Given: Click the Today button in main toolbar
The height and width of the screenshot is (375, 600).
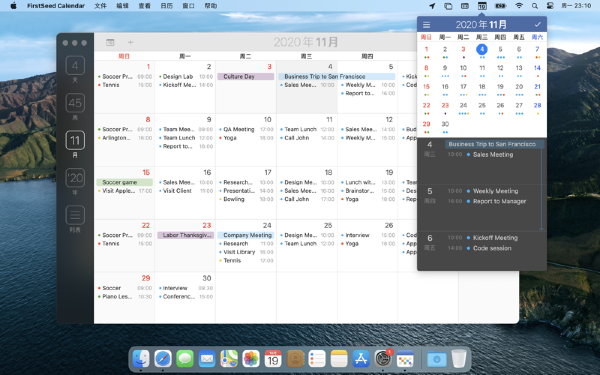Looking at the screenshot, I should click(110, 42).
